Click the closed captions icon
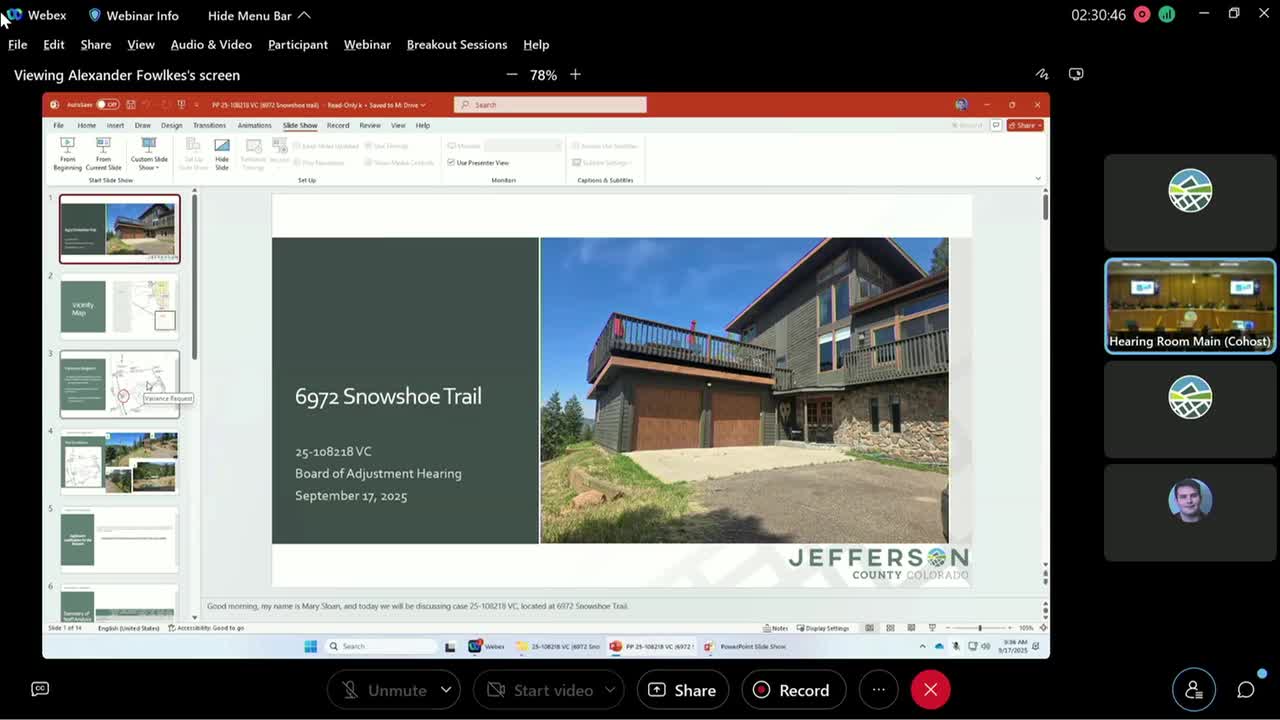Viewport: 1280px width, 720px height. point(40,689)
